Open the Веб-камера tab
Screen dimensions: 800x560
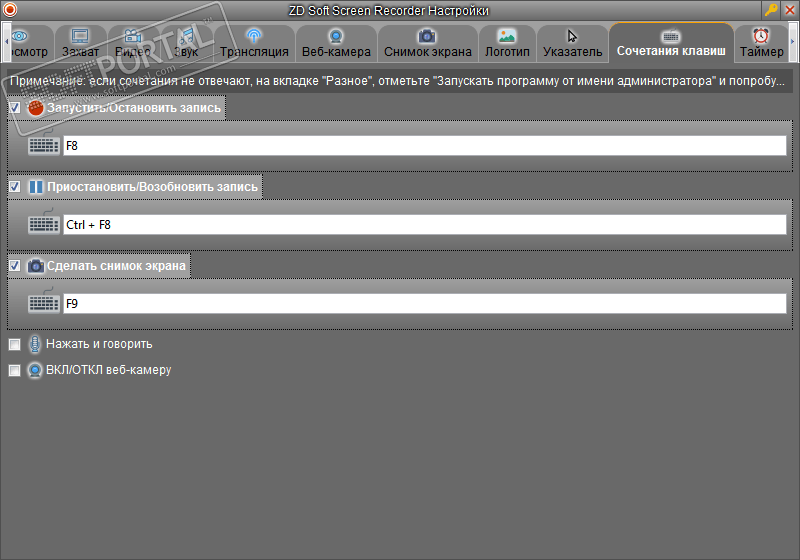[336, 43]
